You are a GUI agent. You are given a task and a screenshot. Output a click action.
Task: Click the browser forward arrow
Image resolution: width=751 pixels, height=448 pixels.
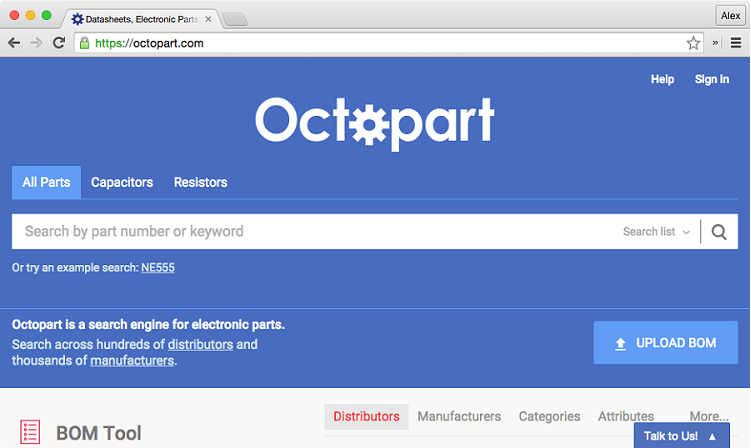pos(36,43)
